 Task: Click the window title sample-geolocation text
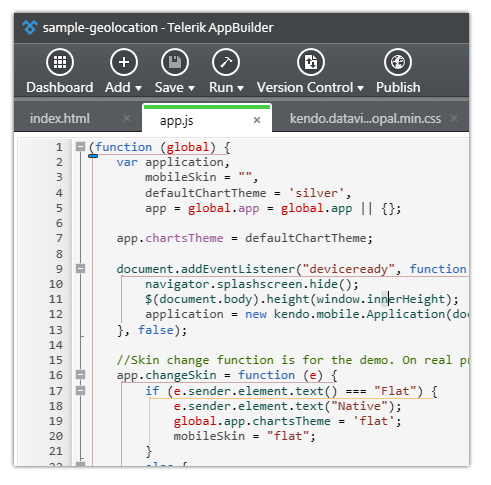pos(100,28)
